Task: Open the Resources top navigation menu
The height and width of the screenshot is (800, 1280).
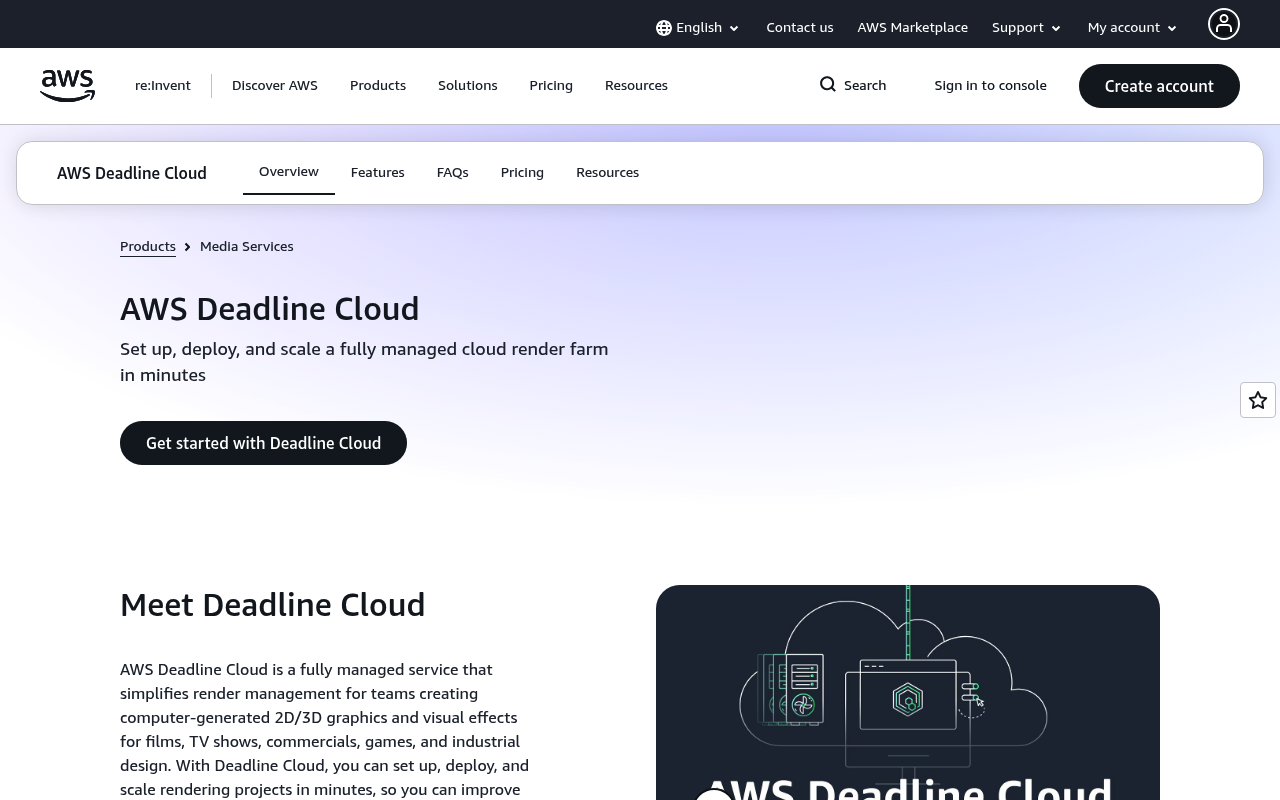Action: click(636, 86)
